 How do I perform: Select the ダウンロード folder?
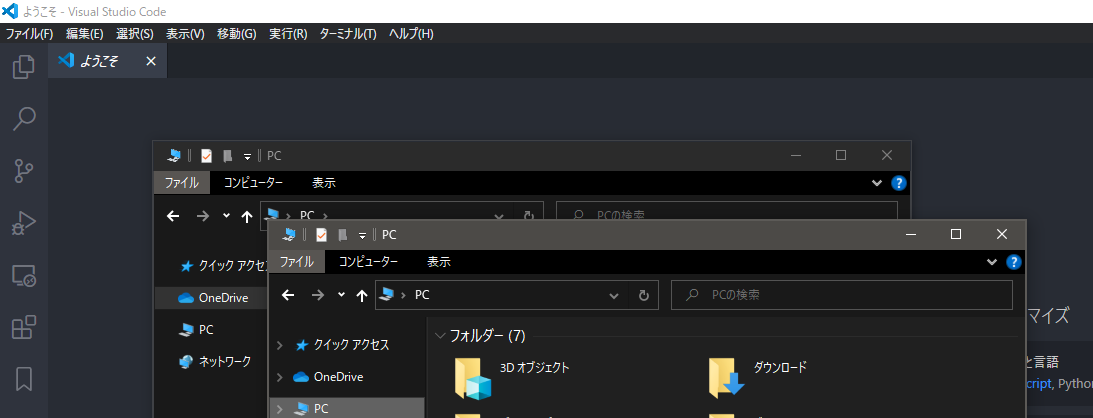(758, 377)
